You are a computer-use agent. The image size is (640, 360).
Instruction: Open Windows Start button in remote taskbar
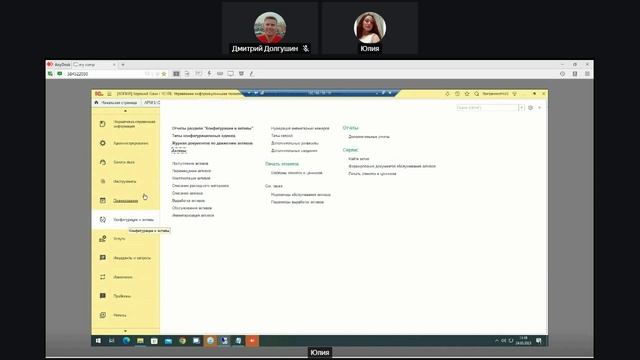[98, 341]
